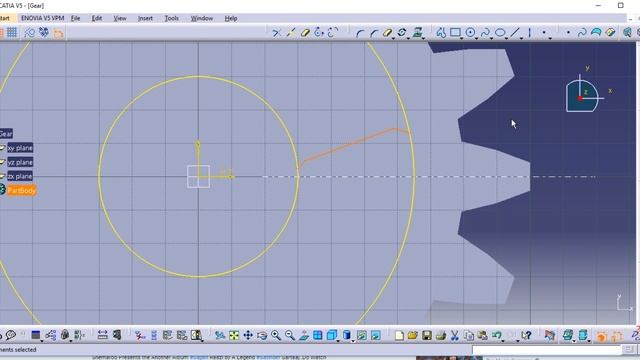Select the Point tool
Image resolution: width=640 pixels, height=360 pixels.
(544, 33)
